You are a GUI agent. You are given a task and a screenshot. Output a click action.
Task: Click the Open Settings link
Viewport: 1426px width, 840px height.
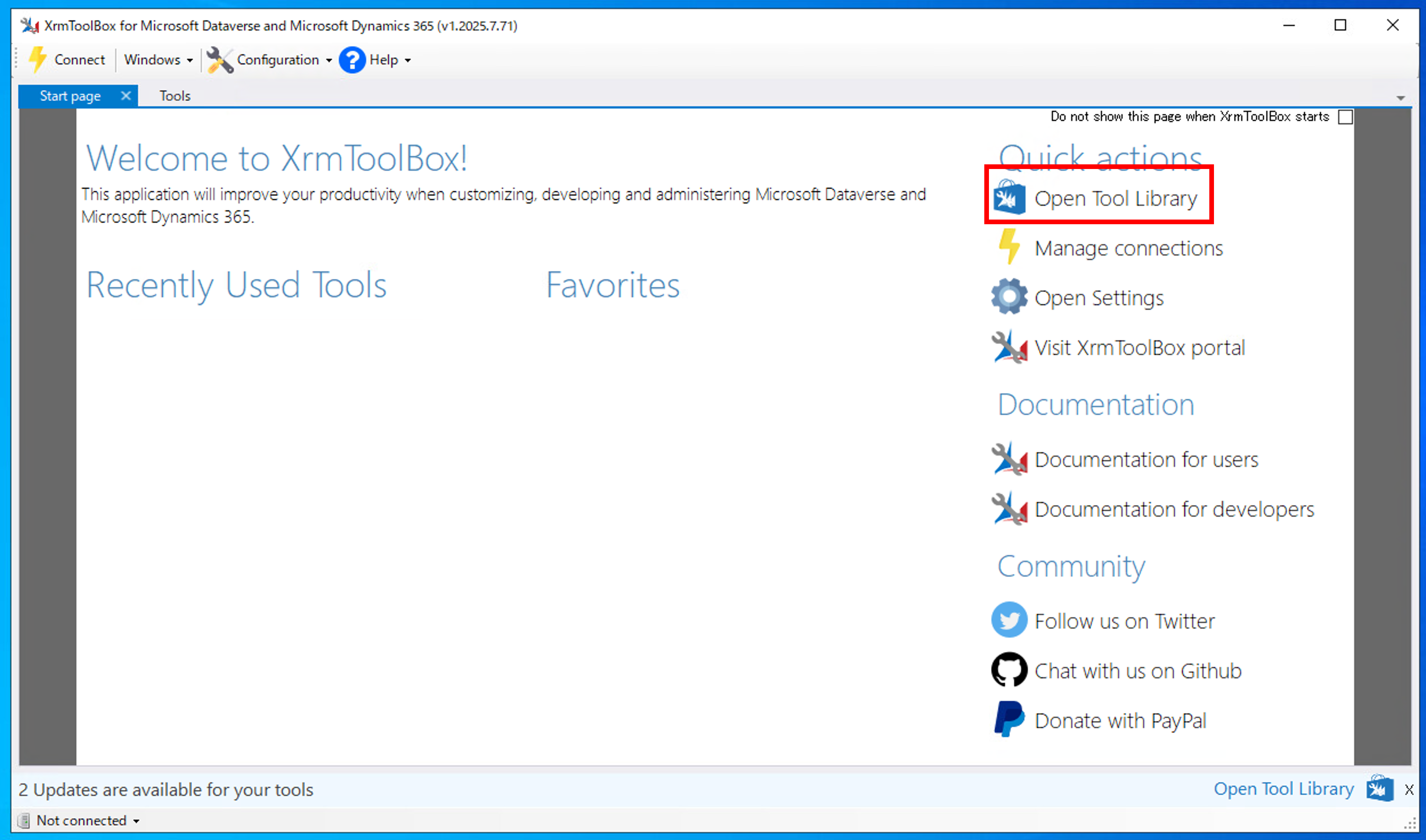[x=1099, y=298]
